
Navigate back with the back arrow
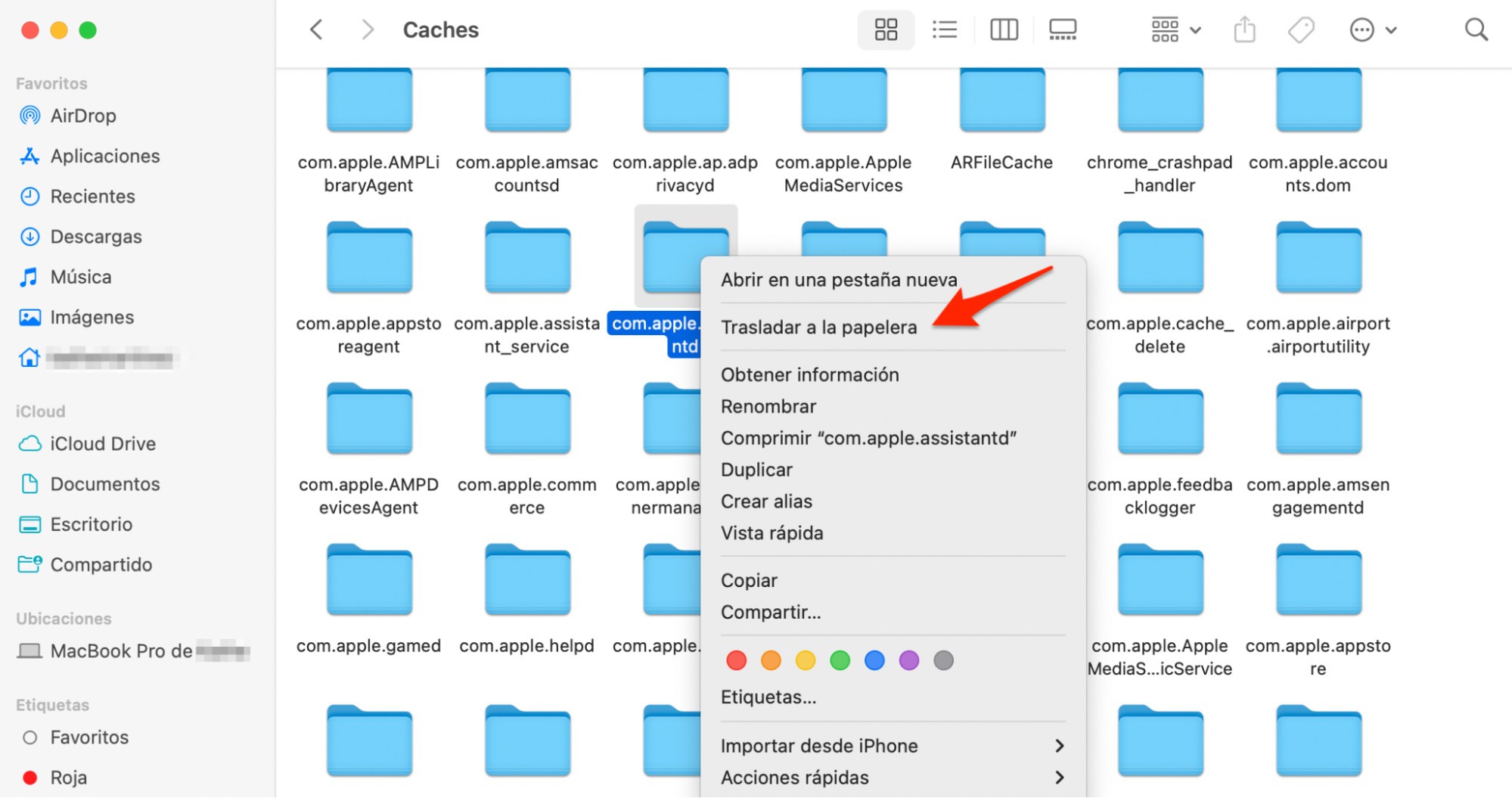pos(315,29)
